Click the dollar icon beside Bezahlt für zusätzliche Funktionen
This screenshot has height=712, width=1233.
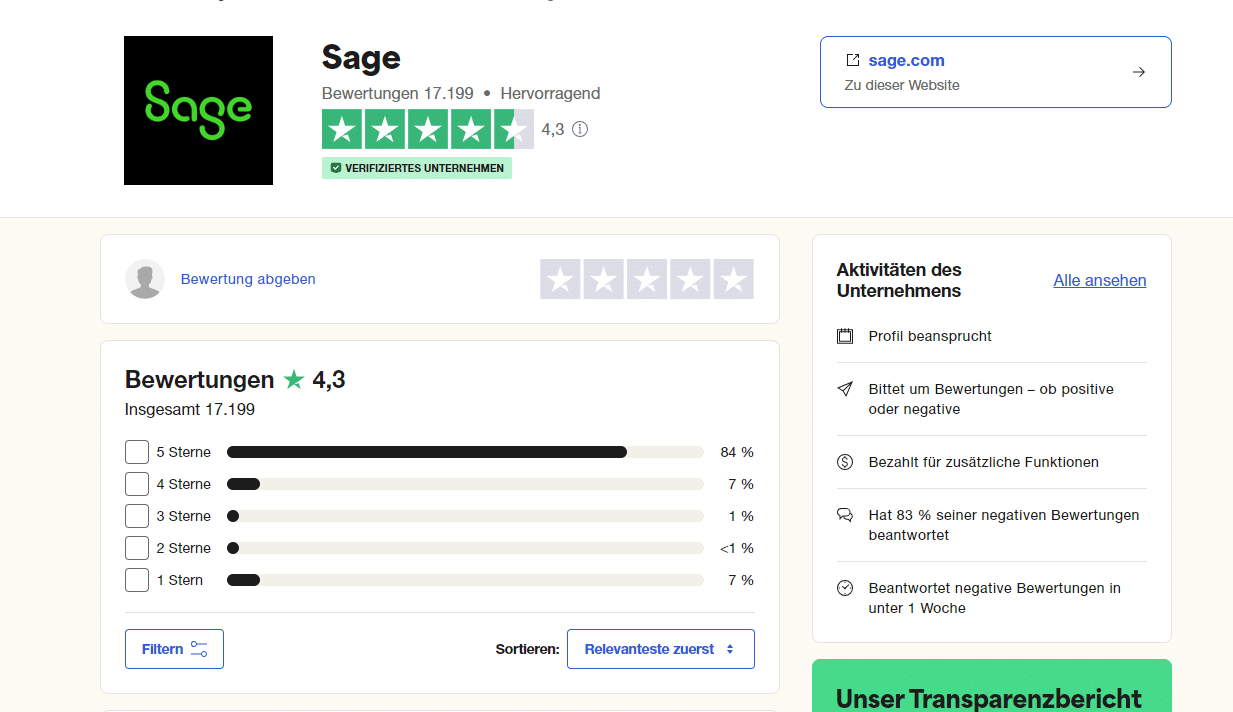coord(845,462)
